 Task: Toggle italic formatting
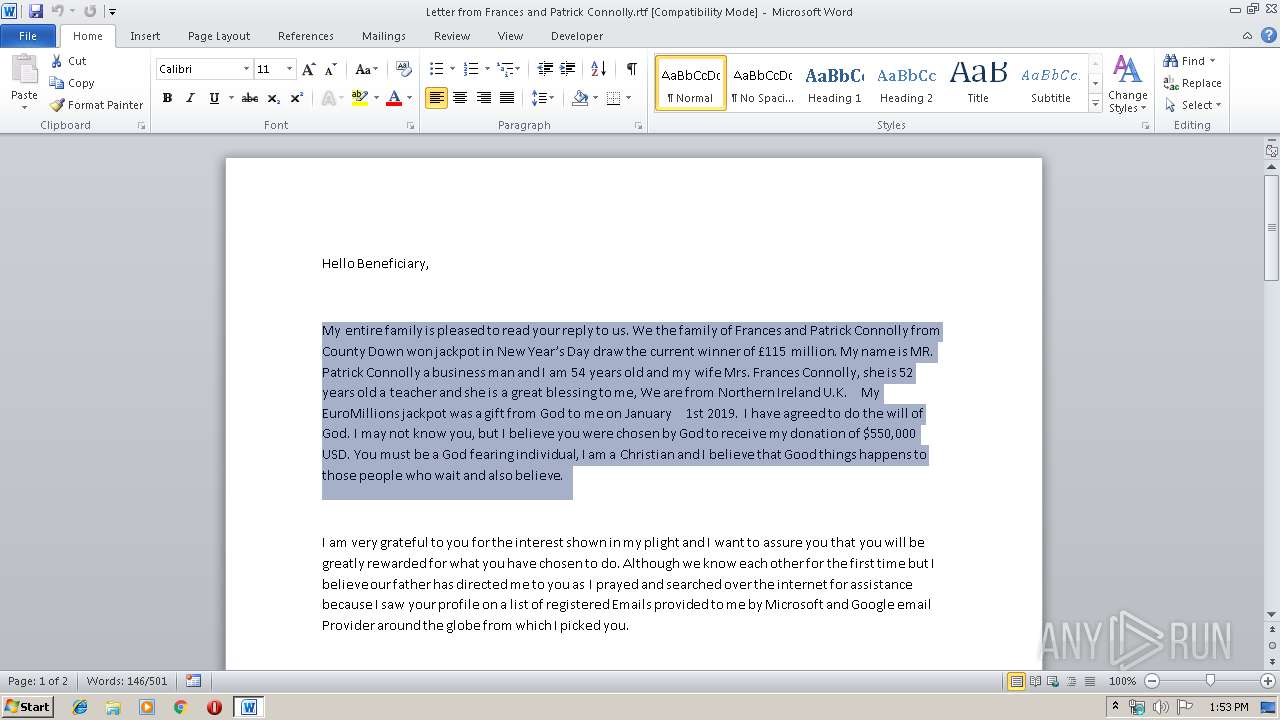tap(190, 98)
